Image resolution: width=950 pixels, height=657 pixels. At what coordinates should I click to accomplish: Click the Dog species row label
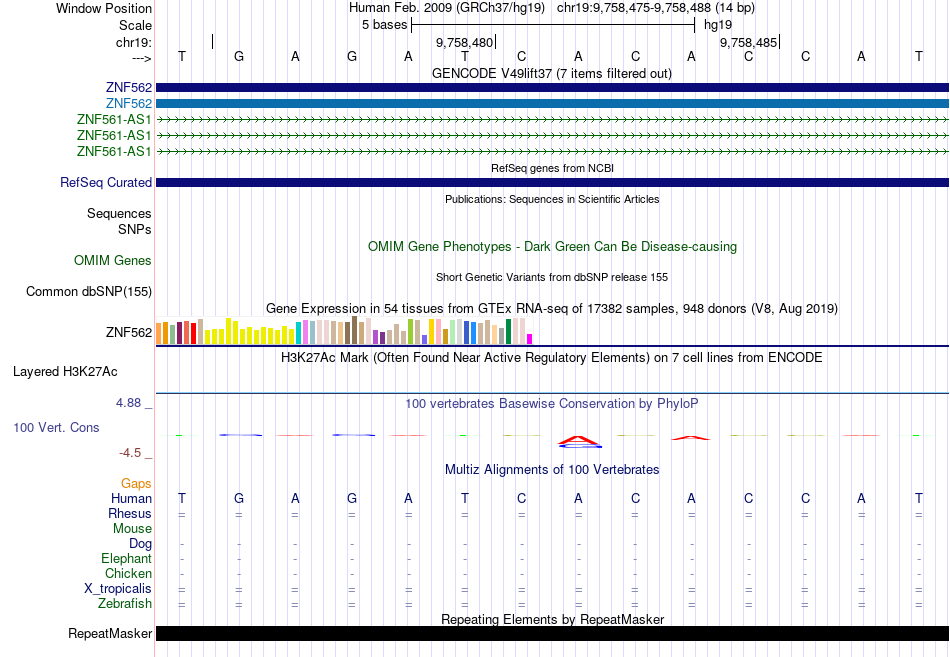(x=141, y=544)
